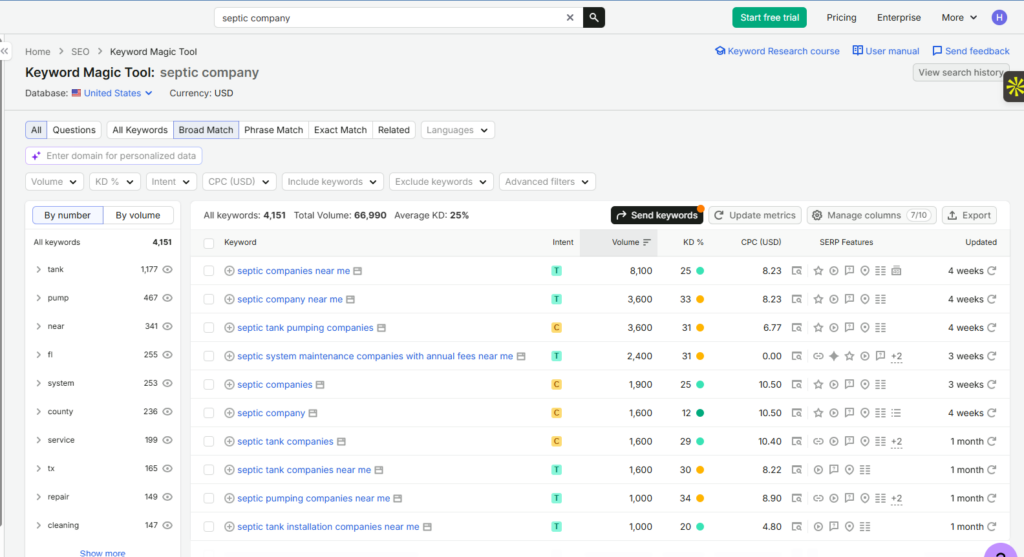Viewport: 1024px width, 557px height.
Task: Open the Exclude keywords dropdown
Action: 441,182
